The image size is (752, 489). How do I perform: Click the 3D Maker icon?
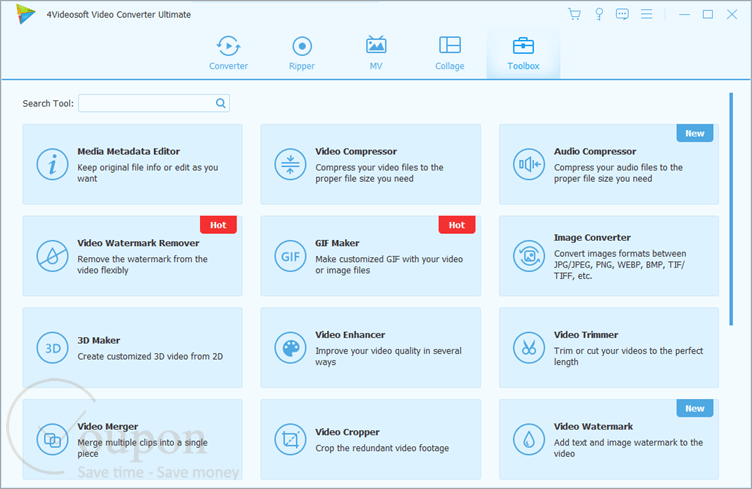52,348
